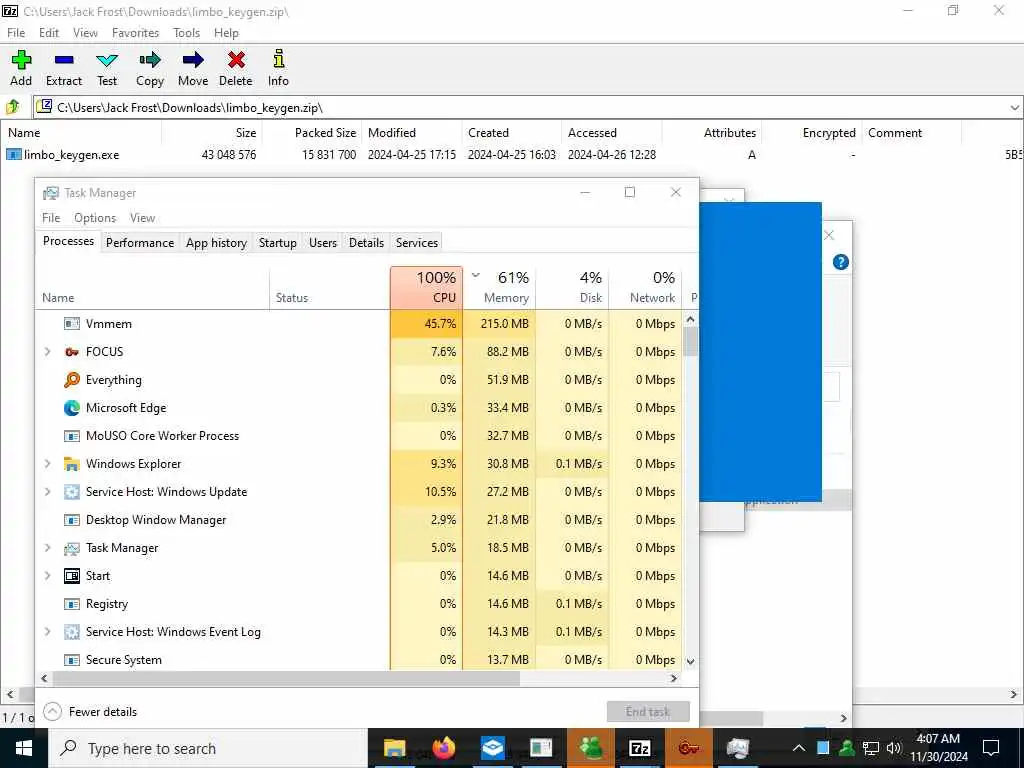Screen dimensions: 1024x768
Task: Select the Desktop Window Manager row
Action: 359,520
